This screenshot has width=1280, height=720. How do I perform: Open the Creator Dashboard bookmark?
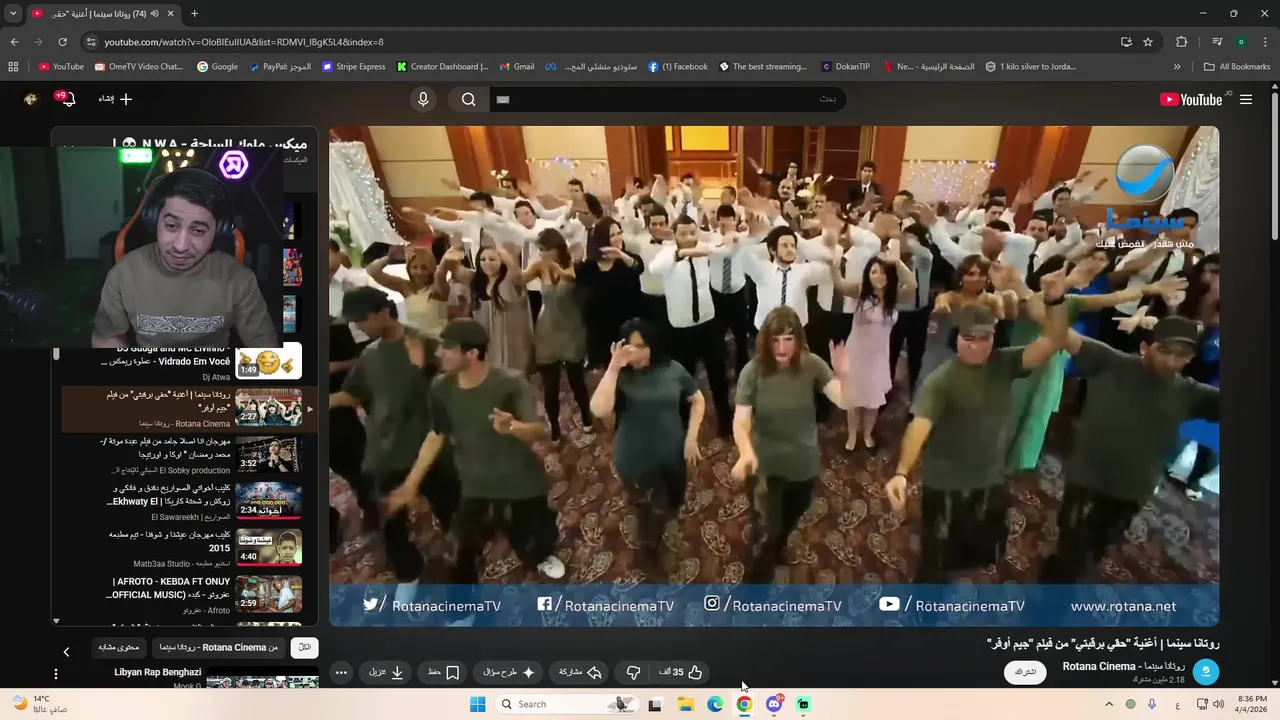tap(442, 67)
